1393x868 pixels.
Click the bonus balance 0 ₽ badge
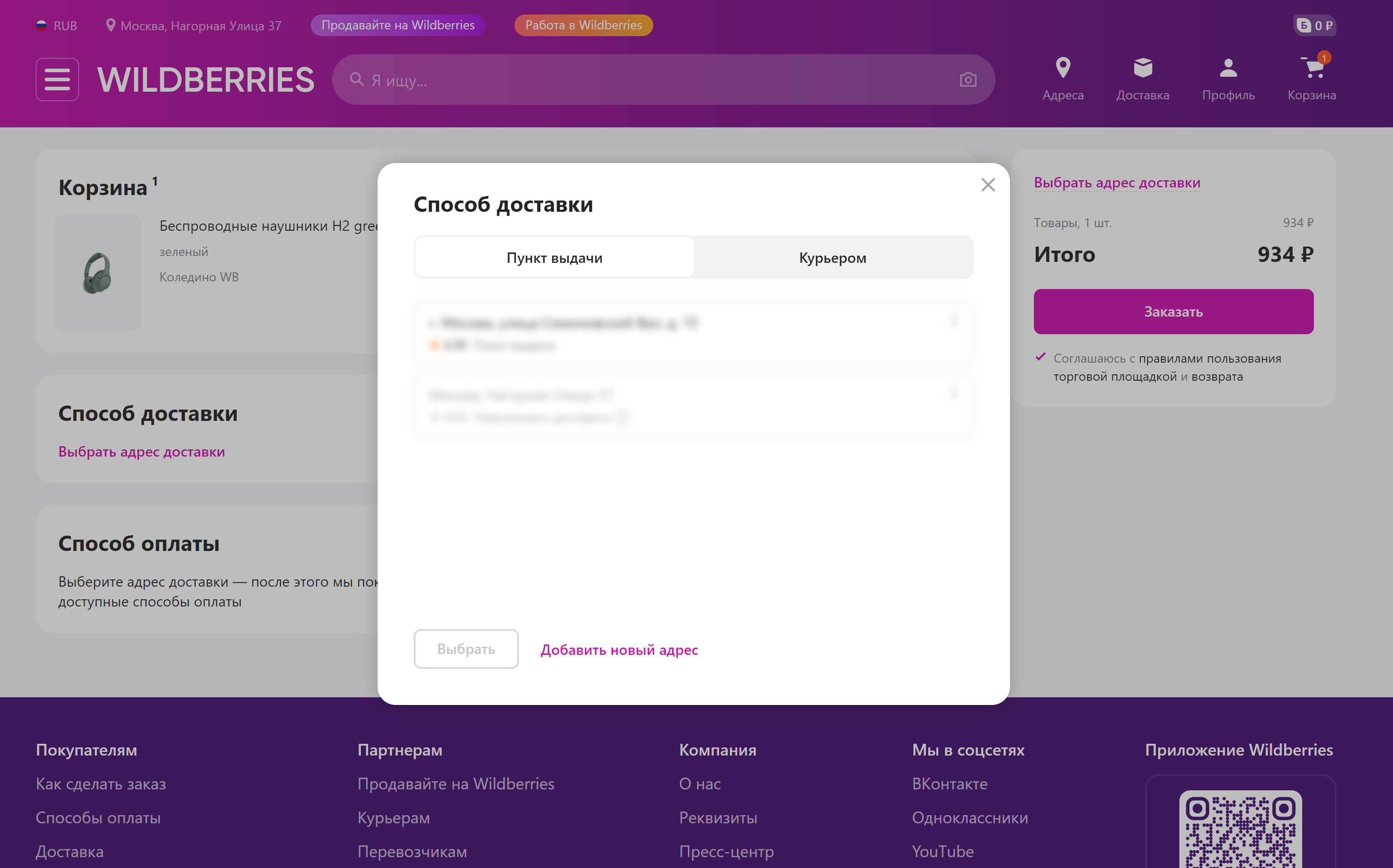[1314, 25]
